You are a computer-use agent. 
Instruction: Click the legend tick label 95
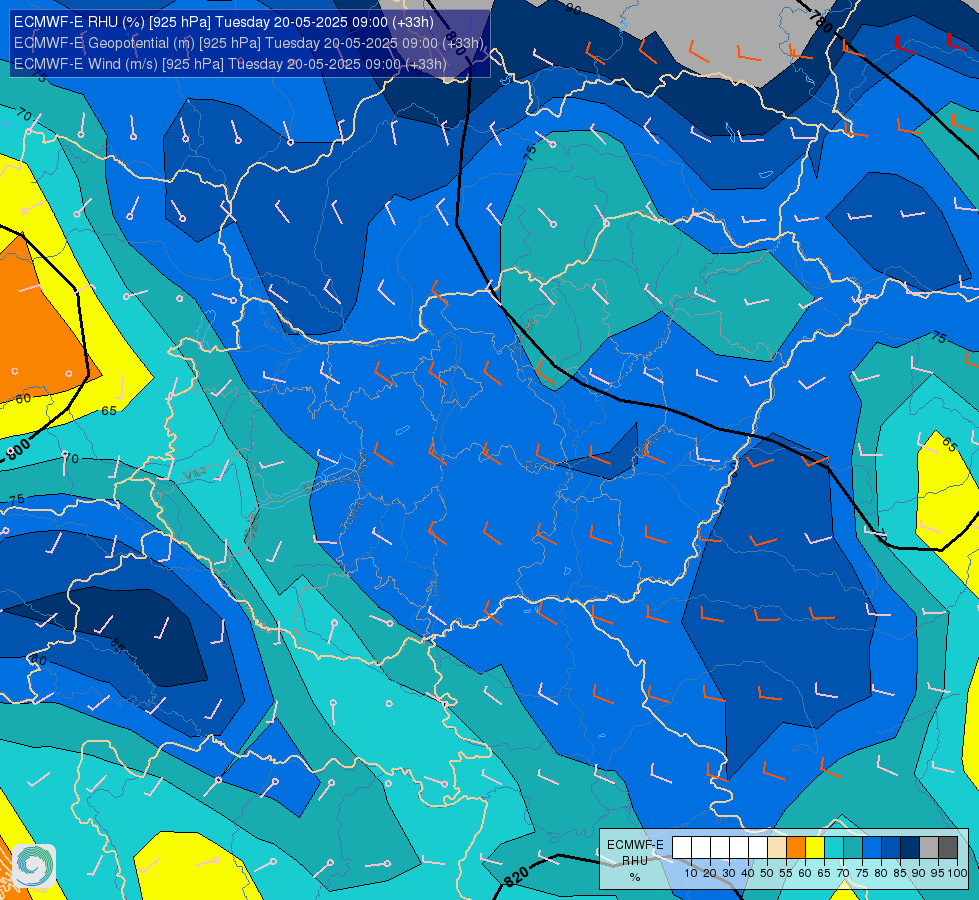click(x=938, y=873)
